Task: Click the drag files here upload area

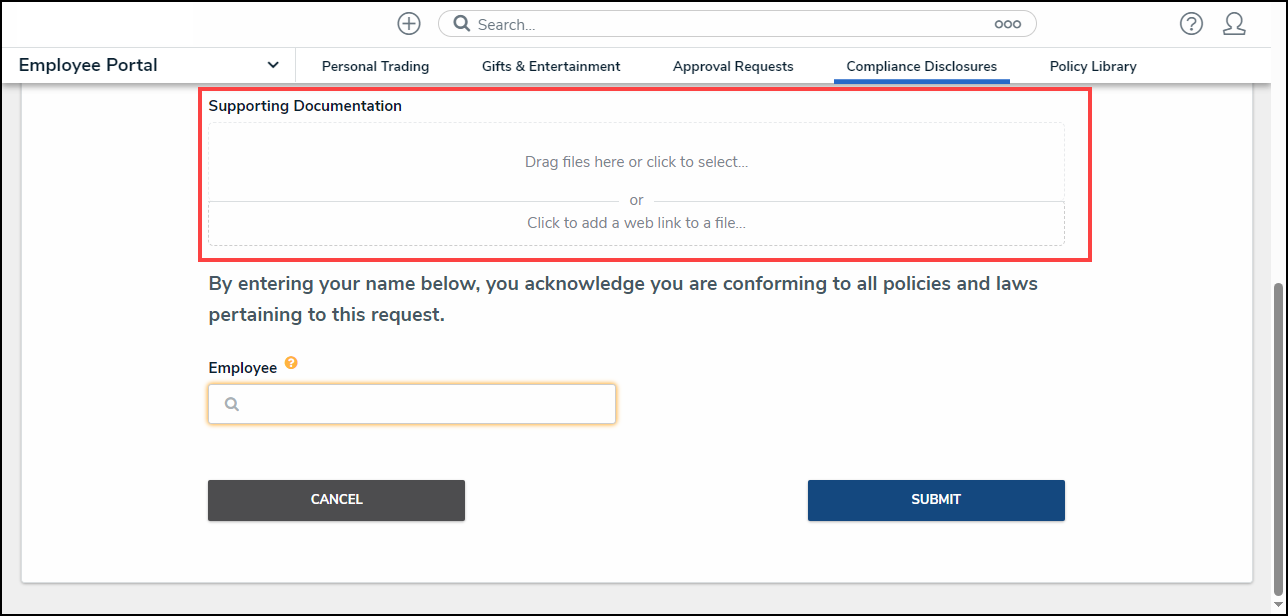Action: (x=636, y=162)
